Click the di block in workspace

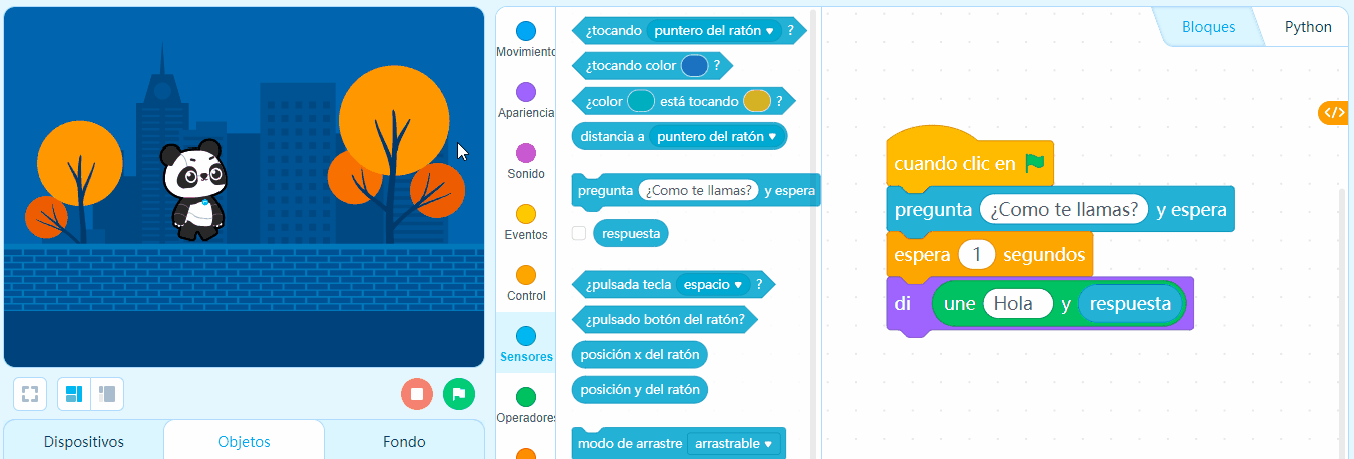pyautogui.click(x=903, y=304)
